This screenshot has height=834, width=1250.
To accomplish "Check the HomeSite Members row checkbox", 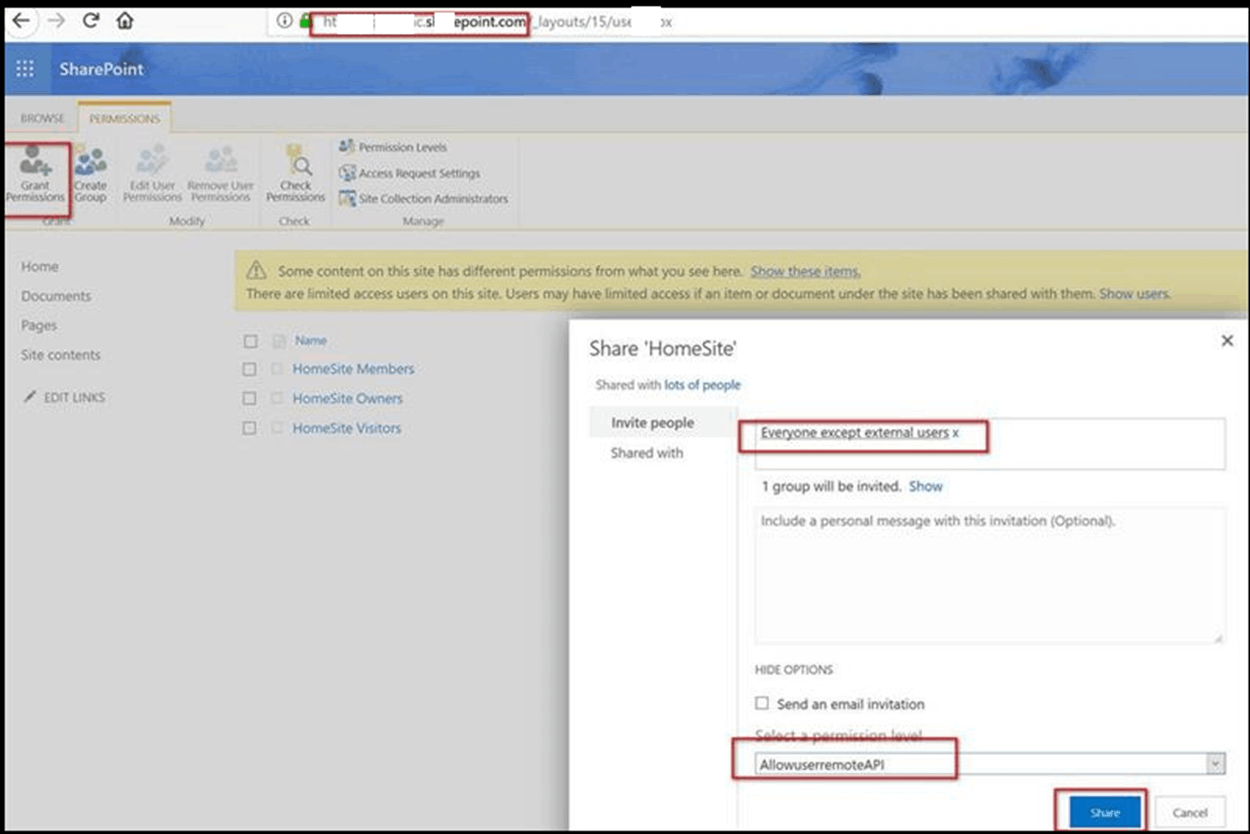I will tap(250, 369).
